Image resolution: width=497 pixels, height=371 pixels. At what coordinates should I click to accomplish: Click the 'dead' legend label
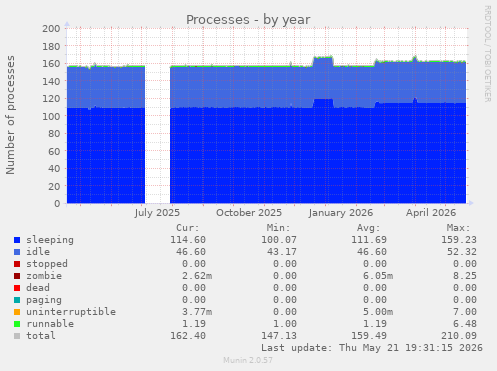click(38, 288)
